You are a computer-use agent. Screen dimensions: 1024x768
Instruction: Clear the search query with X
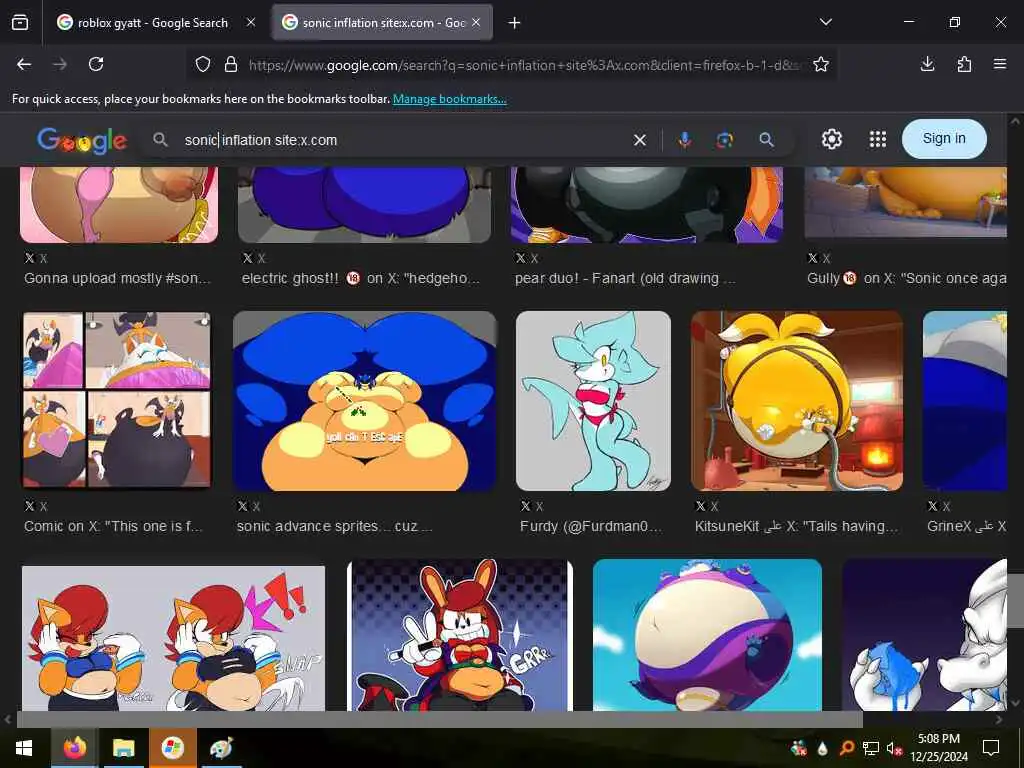point(640,140)
